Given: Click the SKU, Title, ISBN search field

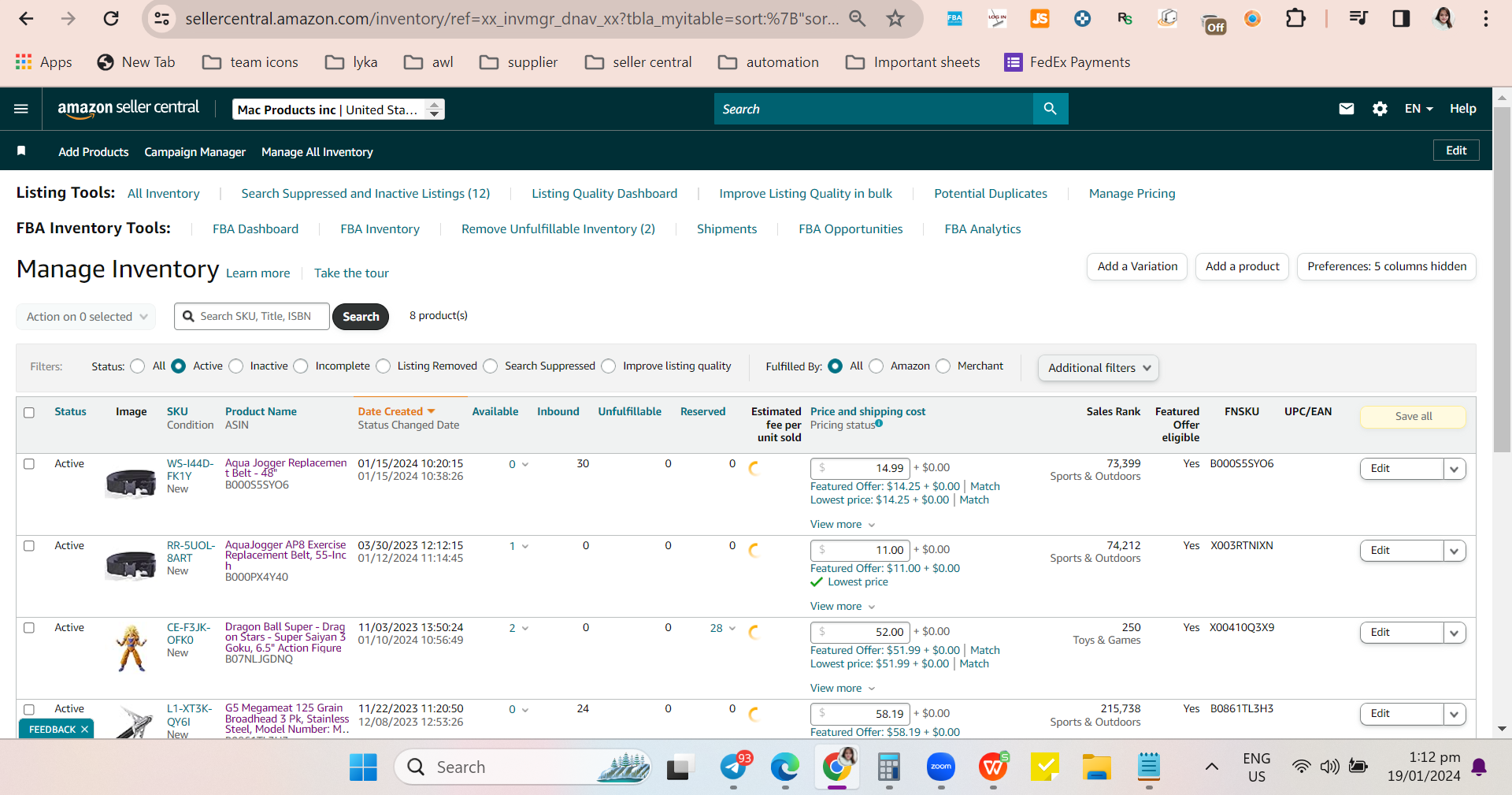Looking at the screenshot, I should point(252,317).
